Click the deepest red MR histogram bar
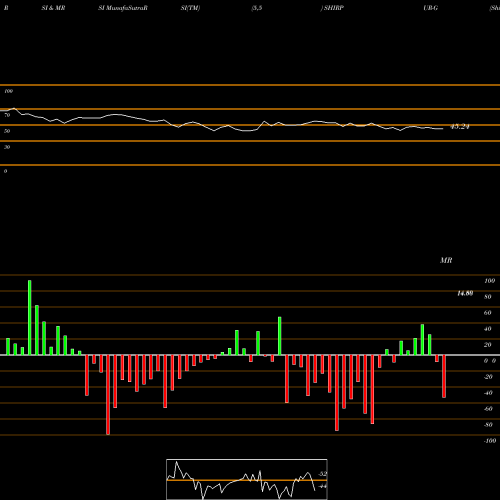 tap(108, 395)
